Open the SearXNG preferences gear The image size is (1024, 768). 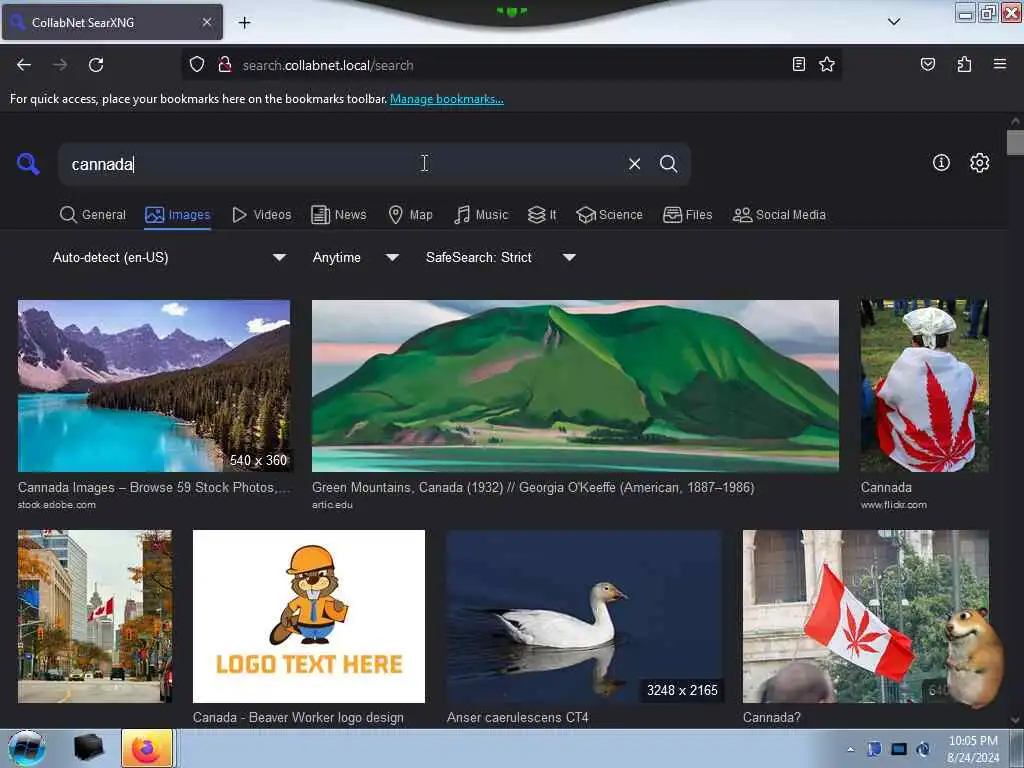[x=979, y=163]
